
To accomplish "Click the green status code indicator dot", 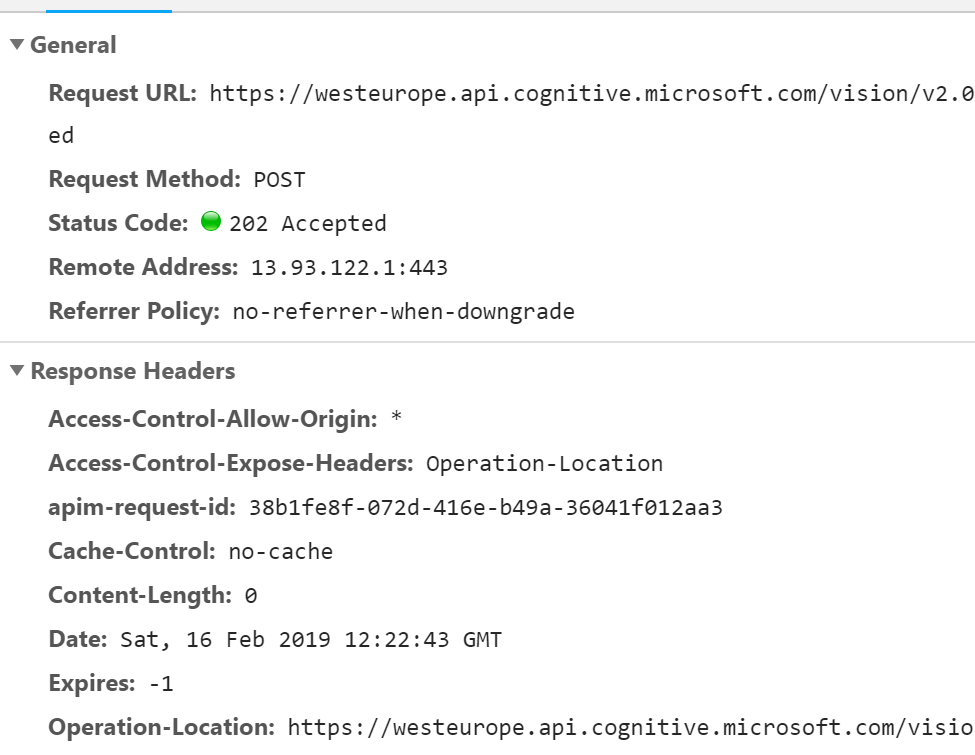I will pyautogui.click(x=210, y=222).
